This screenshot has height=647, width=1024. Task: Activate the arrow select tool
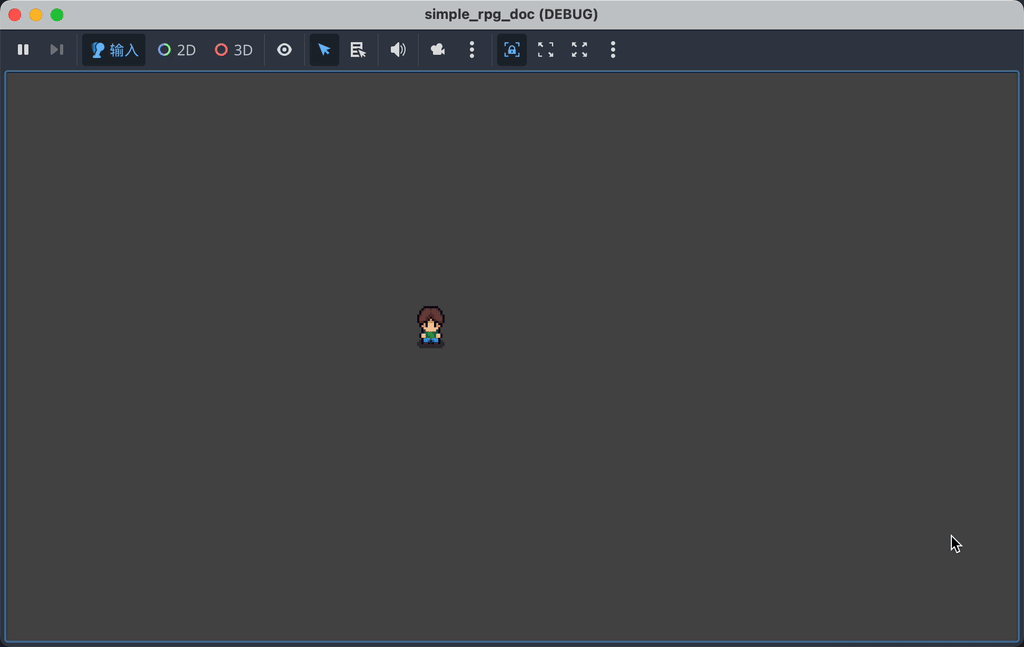point(324,50)
